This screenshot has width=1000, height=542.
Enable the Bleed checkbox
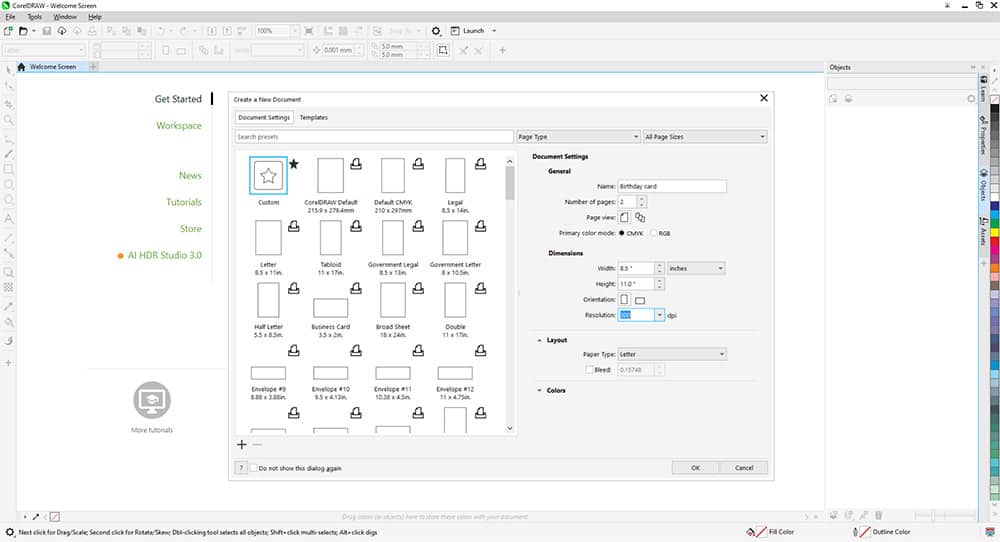(x=589, y=370)
